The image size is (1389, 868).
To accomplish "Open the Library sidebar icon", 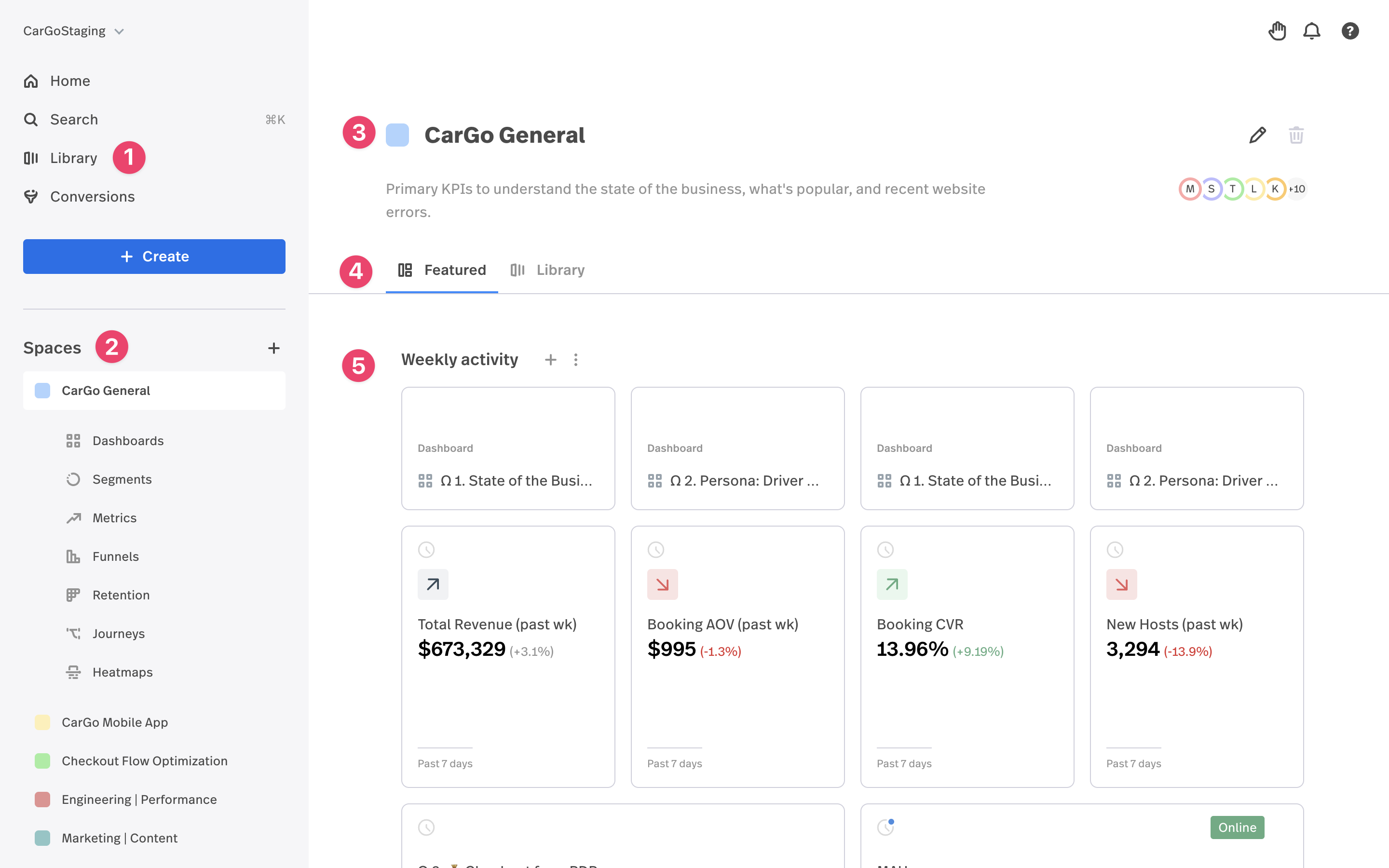I will tap(31, 157).
